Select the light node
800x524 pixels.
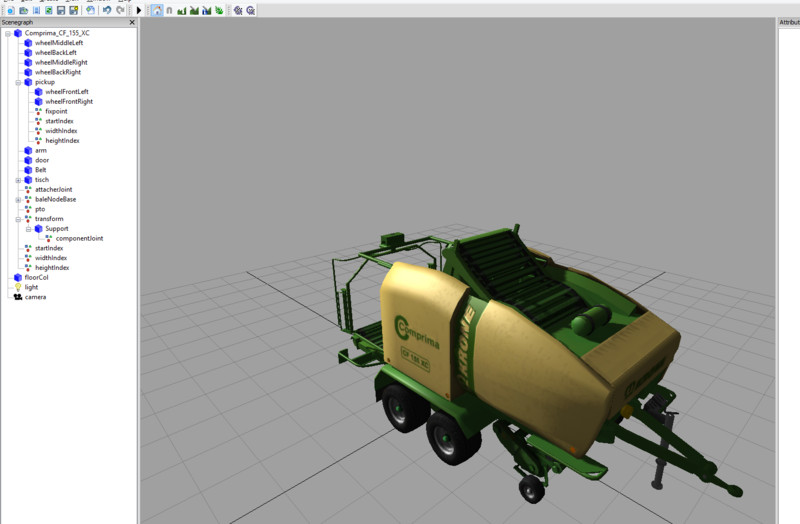coord(31,287)
